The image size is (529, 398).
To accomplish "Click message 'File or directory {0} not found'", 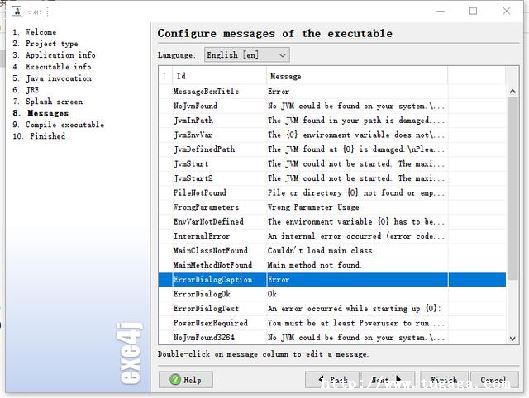I will [x=356, y=193].
